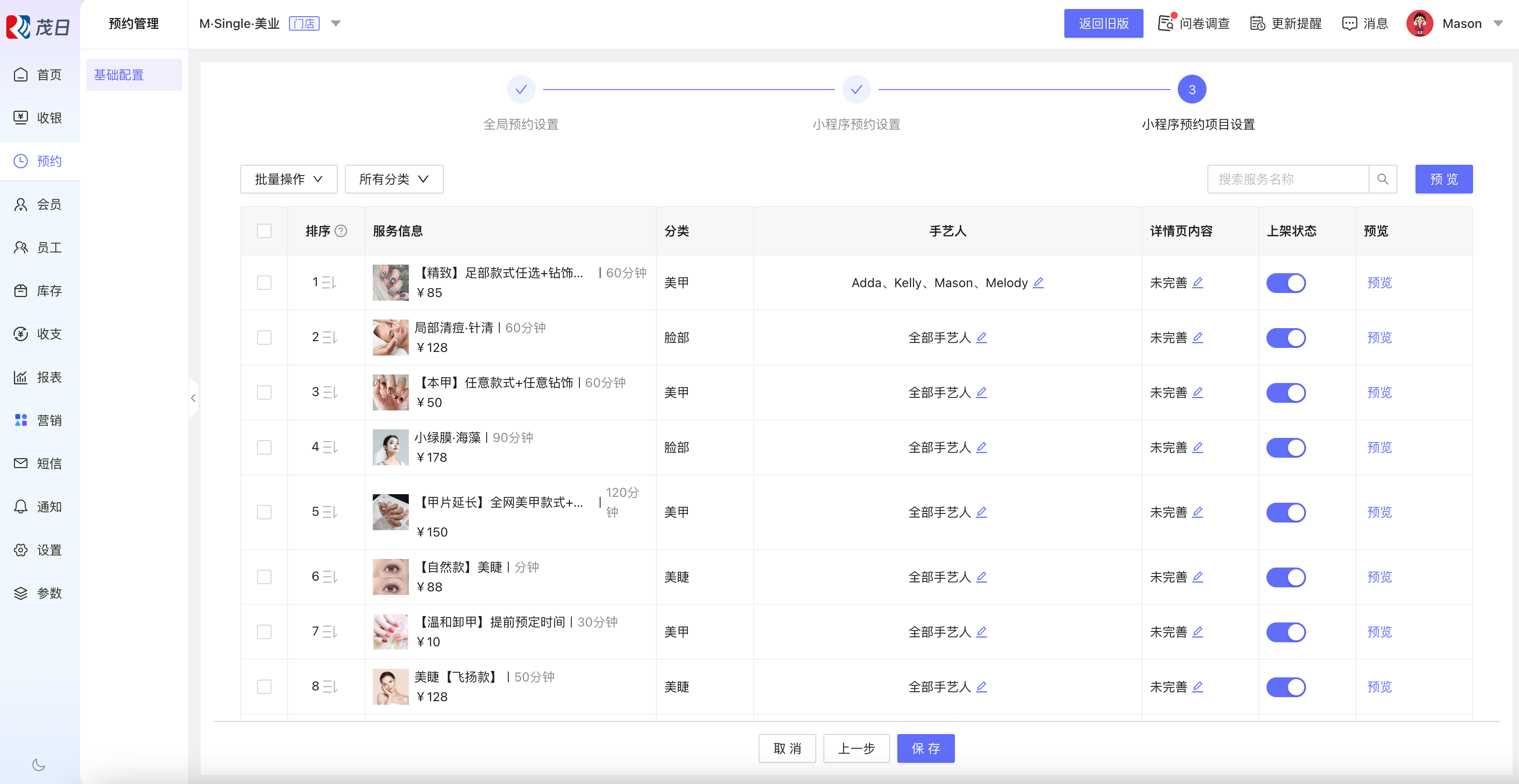Open 问卷调查 survey icon
The height and width of the screenshot is (784, 1519).
[1166, 23]
